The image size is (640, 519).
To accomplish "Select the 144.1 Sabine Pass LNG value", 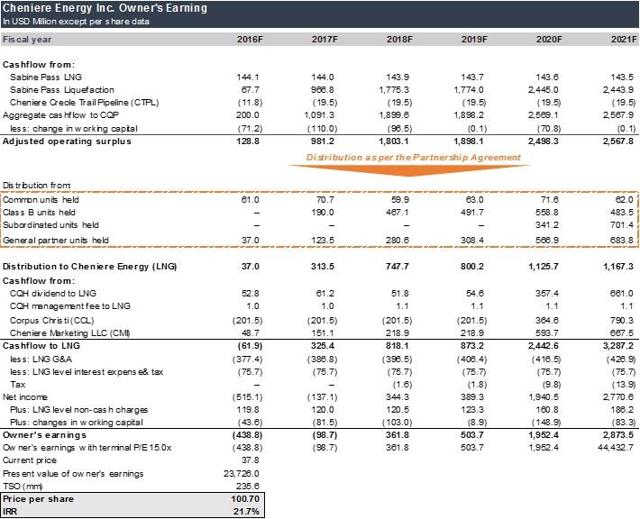I will click(248, 77).
